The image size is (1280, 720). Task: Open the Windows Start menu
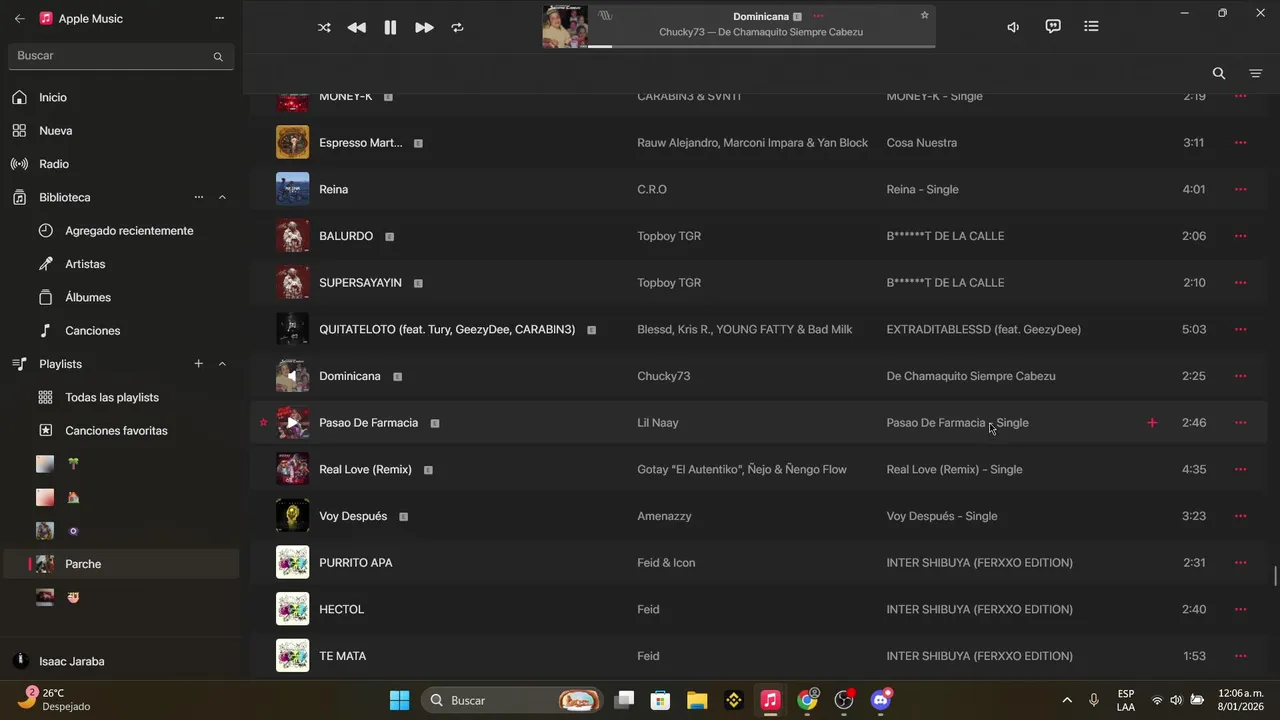(x=399, y=700)
